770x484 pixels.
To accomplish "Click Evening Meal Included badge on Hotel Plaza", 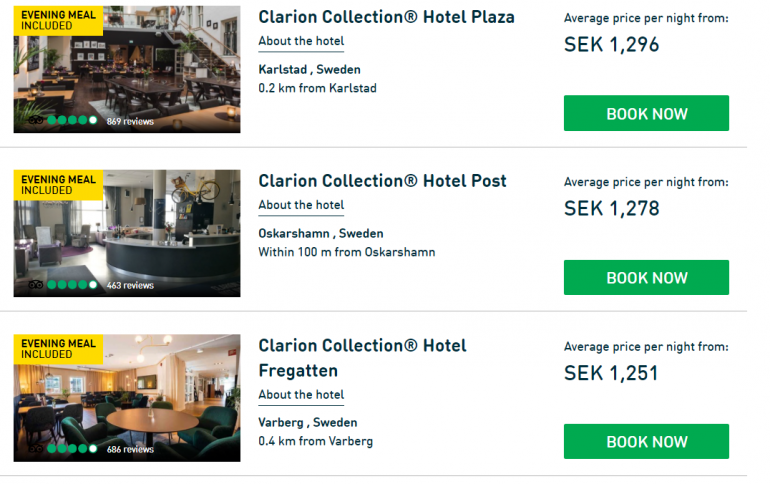I will [58, 20].
